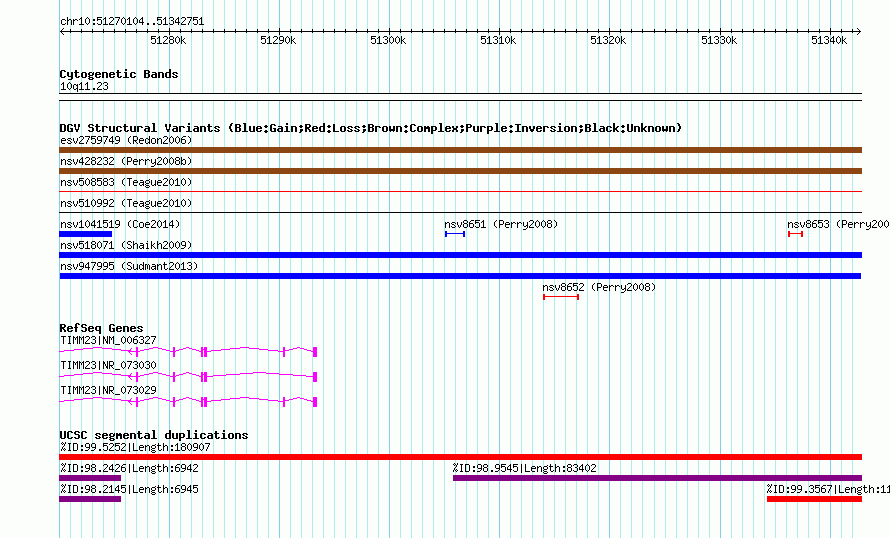Open nsv8651 (Perry2008) label
The width and height of the screenshot is (890, 538).
click(x=501, y=224)
